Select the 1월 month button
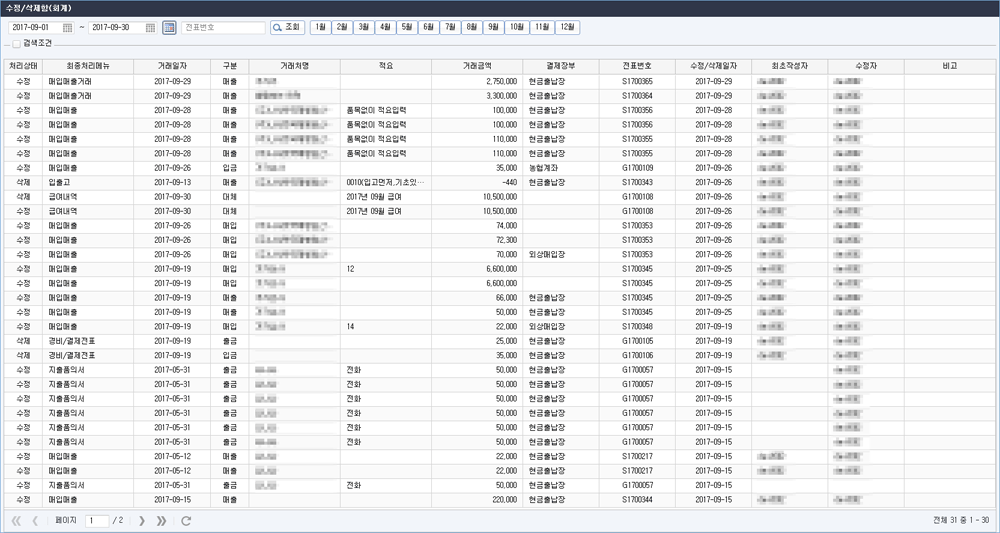 [x=320, y=27]
